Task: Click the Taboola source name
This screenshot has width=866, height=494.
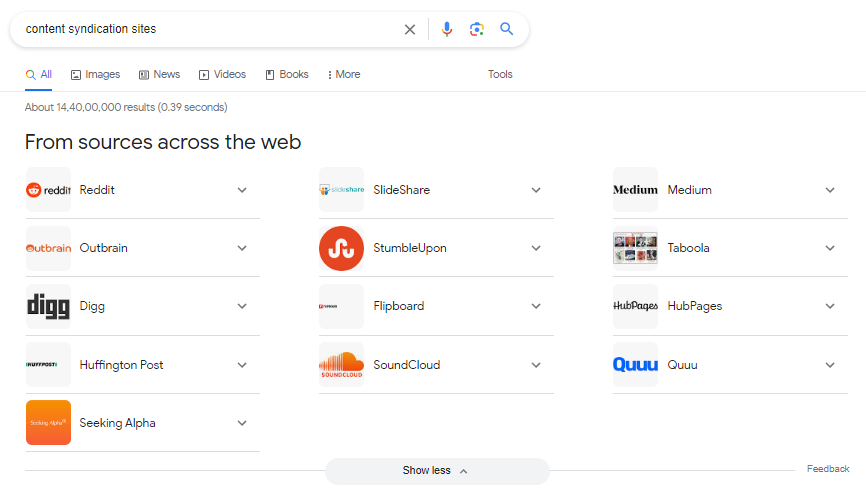Action: click(x=689, y=248)
